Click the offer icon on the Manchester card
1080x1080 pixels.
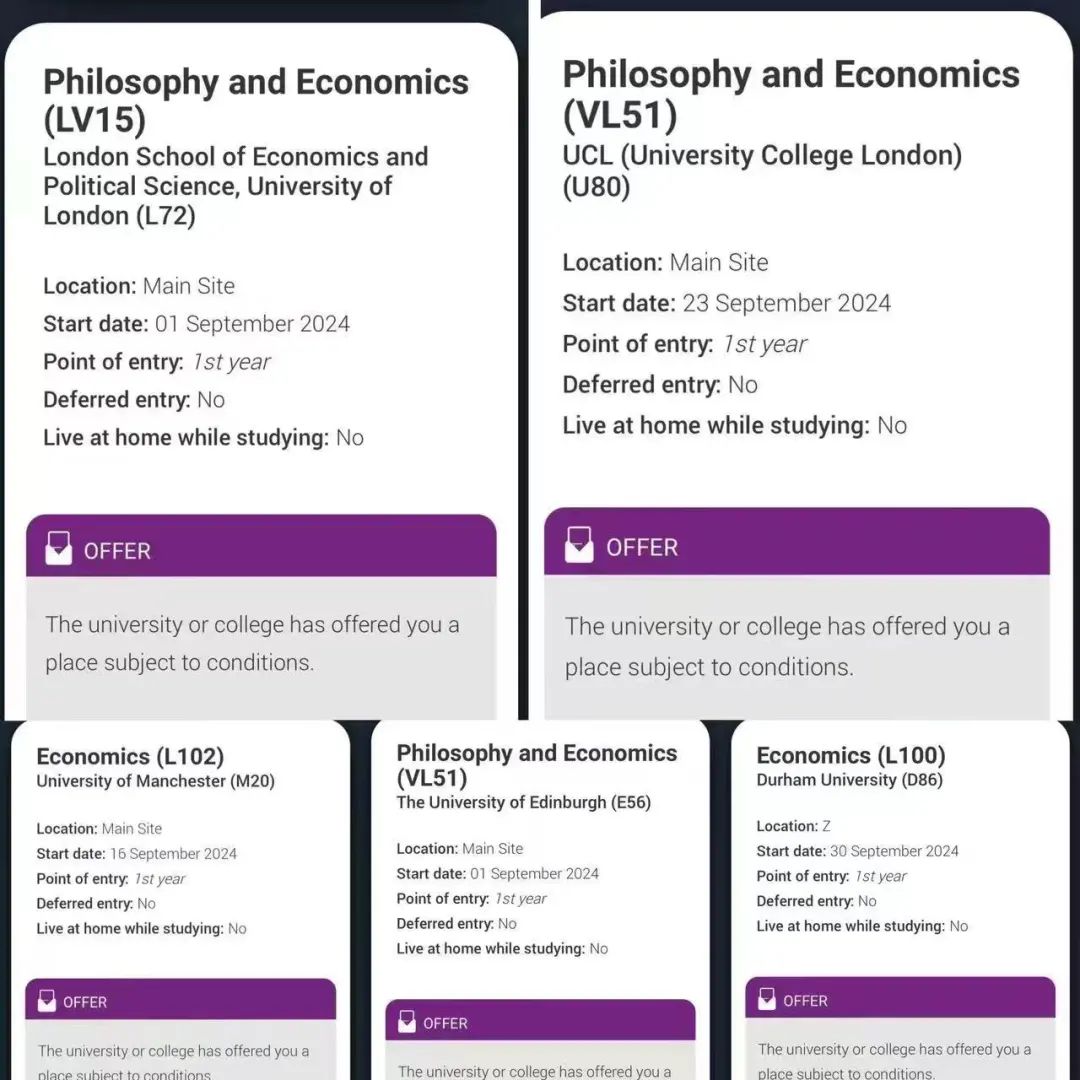pos(46,1001)
